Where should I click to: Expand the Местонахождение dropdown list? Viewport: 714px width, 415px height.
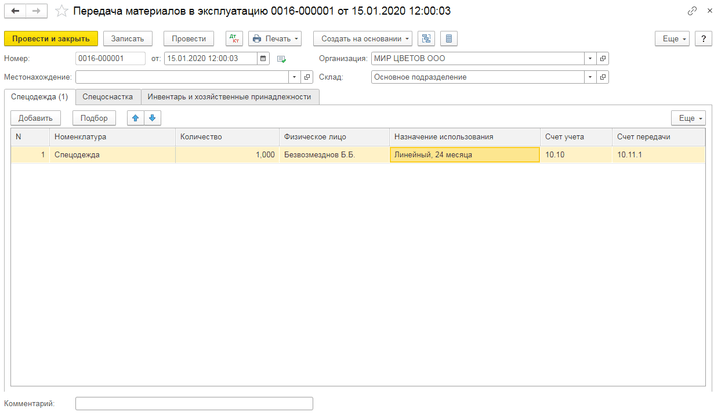293,76
